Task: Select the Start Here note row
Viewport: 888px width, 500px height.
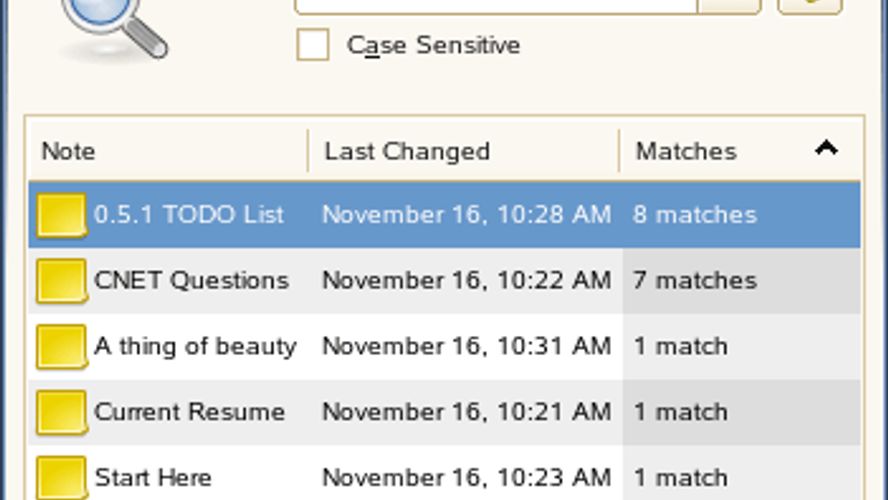Action: tap(153, 477)
